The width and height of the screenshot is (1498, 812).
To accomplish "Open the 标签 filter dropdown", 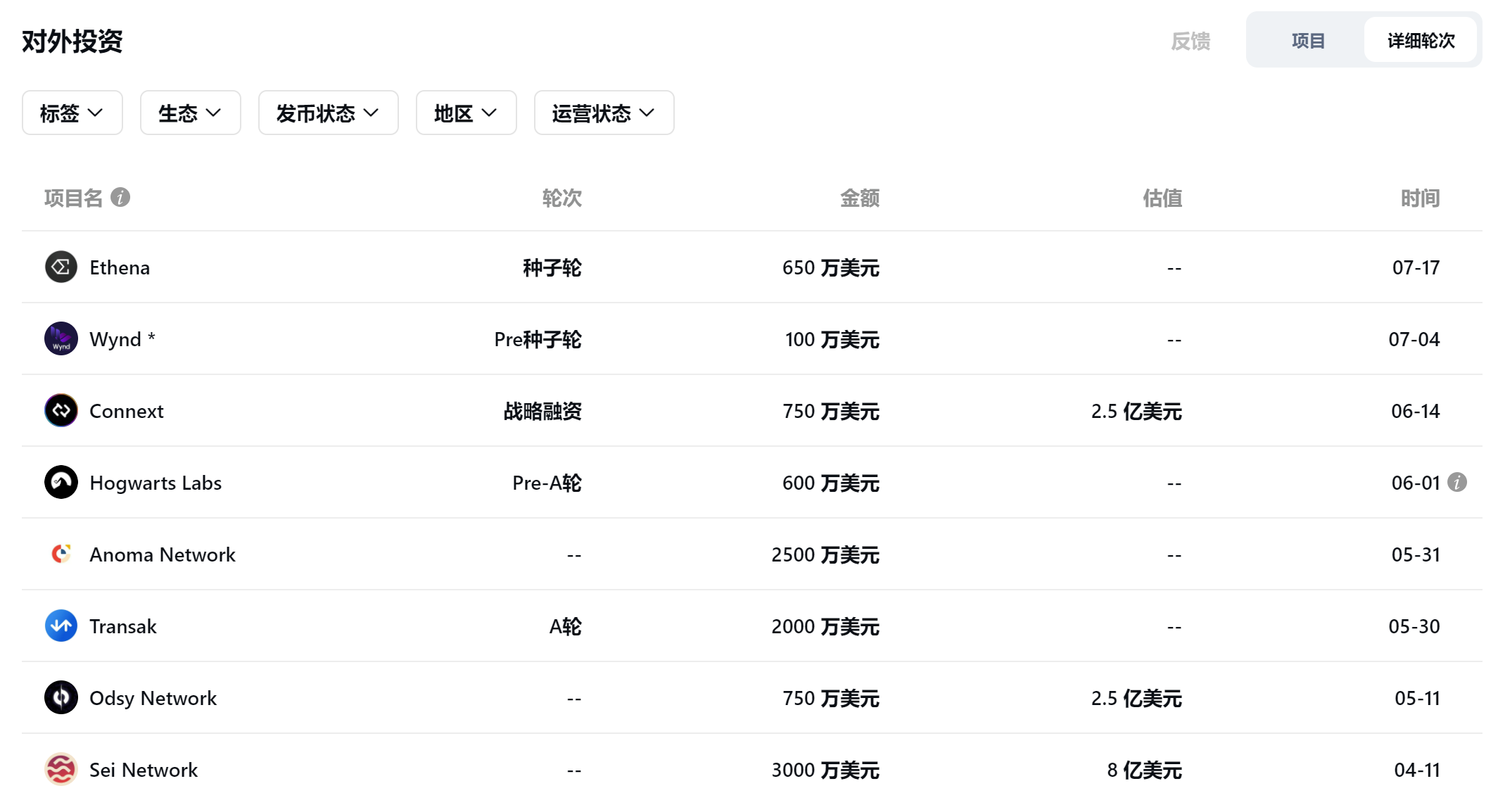I will (72, 113).
